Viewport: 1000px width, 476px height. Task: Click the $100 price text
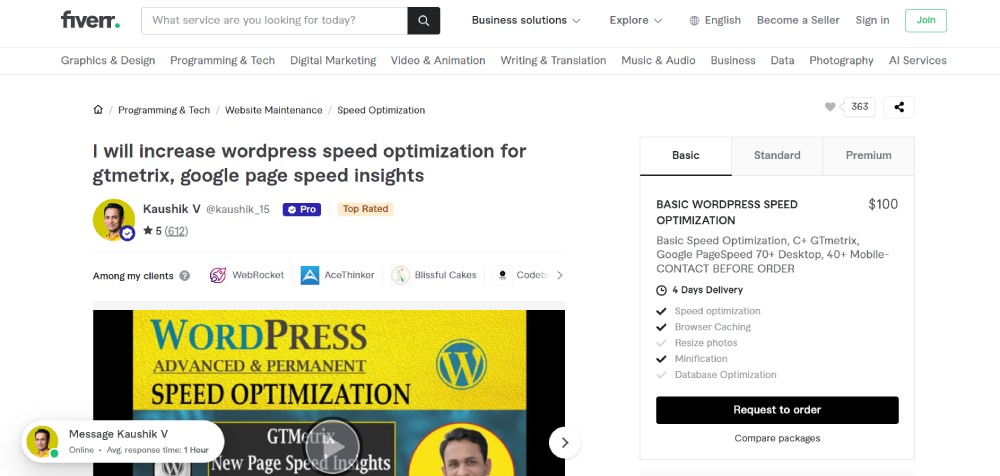click(x=883, y=204)
